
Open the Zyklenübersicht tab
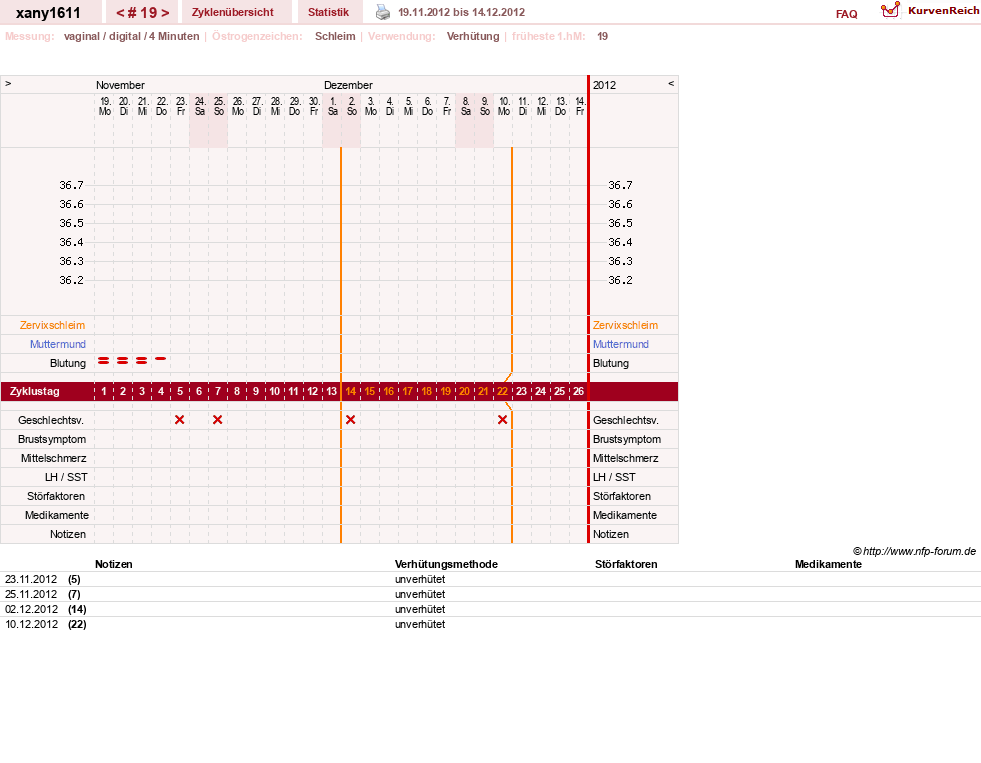[x=233, y=12]
